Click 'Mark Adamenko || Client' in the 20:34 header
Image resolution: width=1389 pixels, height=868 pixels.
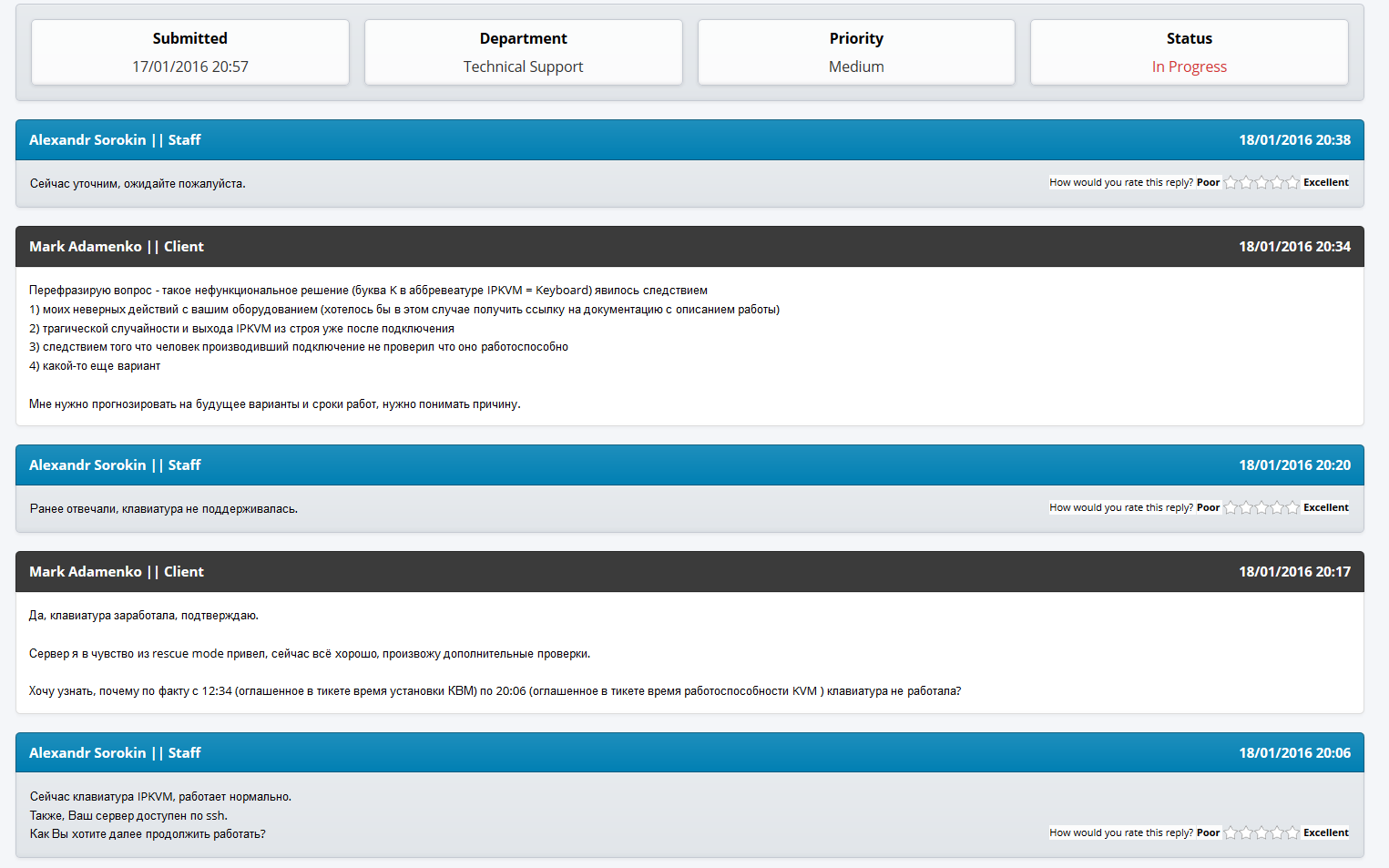pos(117,246)
